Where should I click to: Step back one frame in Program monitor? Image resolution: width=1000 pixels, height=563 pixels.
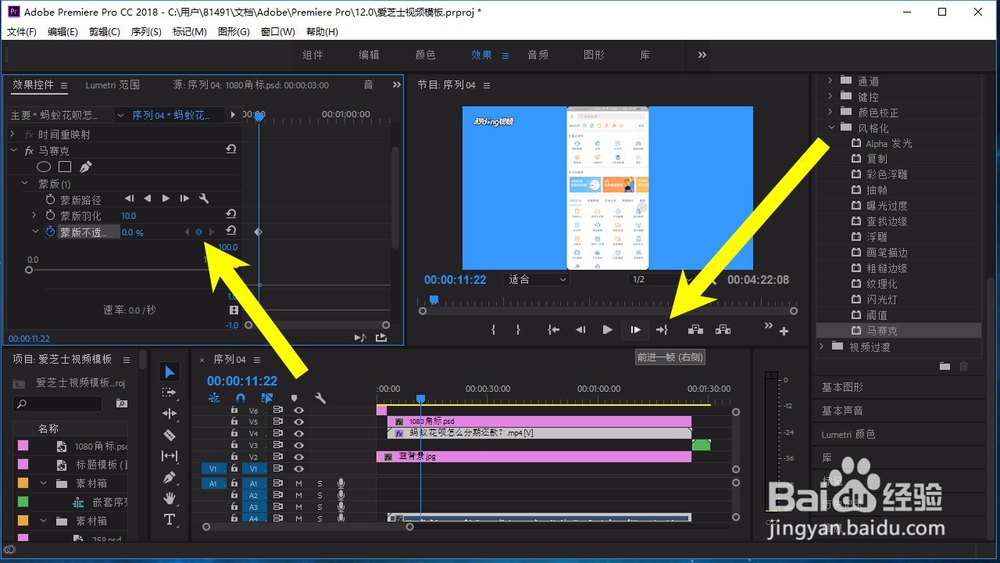click(x=580, y=330)
